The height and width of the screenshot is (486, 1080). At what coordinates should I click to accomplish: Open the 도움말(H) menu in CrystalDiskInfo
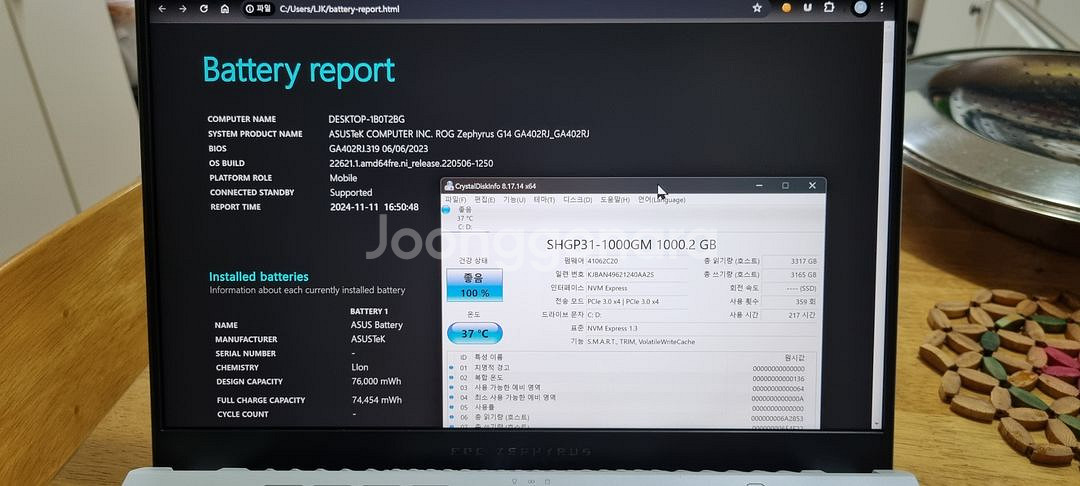(614, 200)
